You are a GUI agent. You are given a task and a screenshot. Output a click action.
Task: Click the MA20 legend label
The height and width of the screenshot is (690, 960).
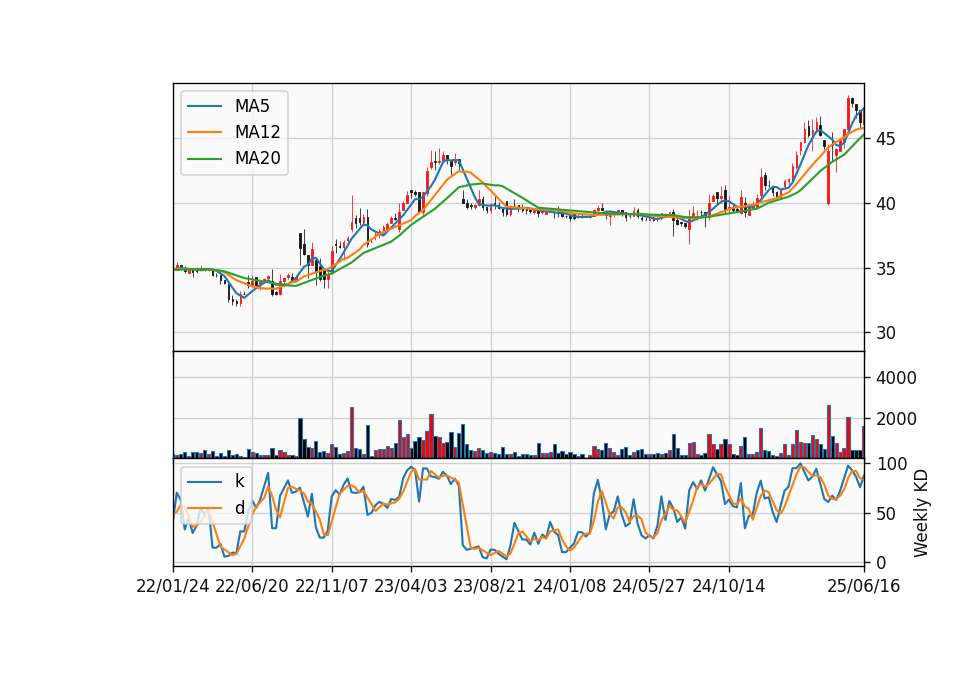[257, 158]
